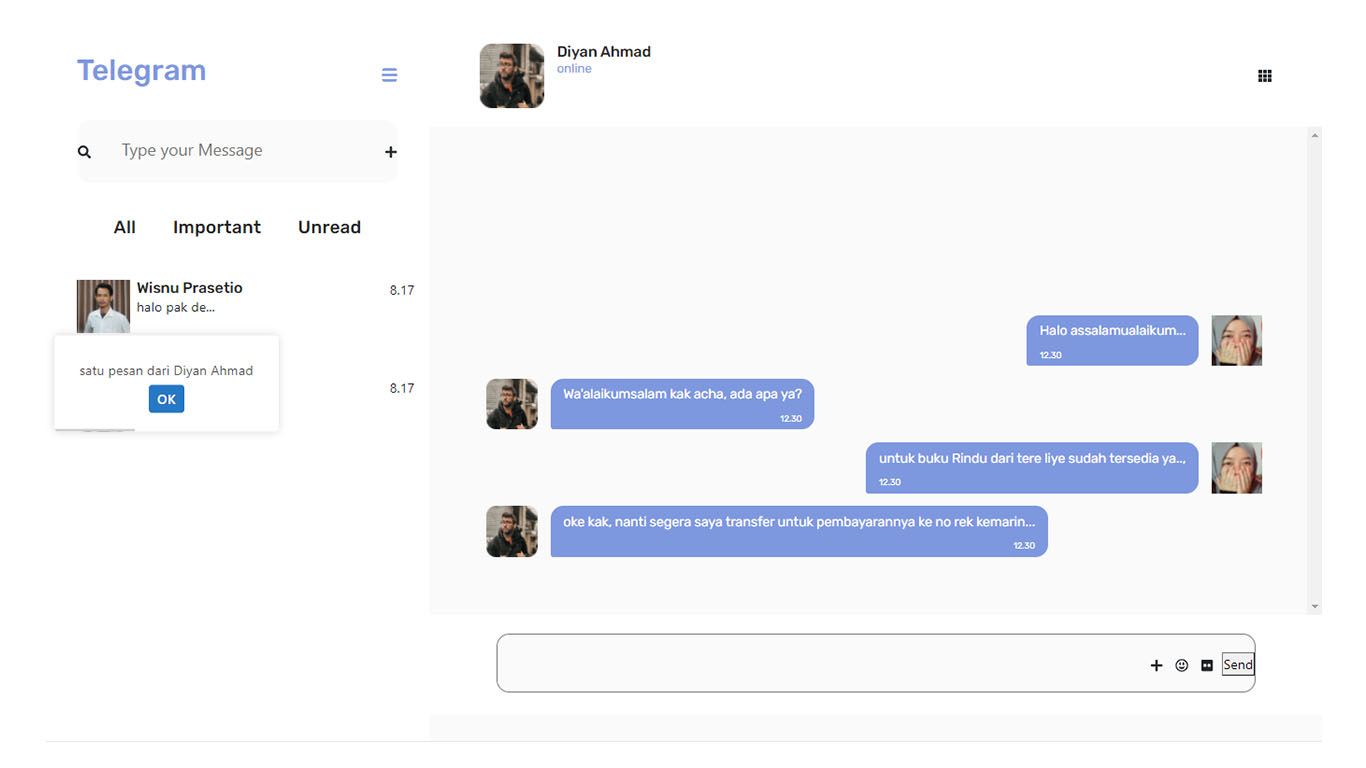Click the plus icon in the search bar
The image size is (1366, 768).
(390, 151)
